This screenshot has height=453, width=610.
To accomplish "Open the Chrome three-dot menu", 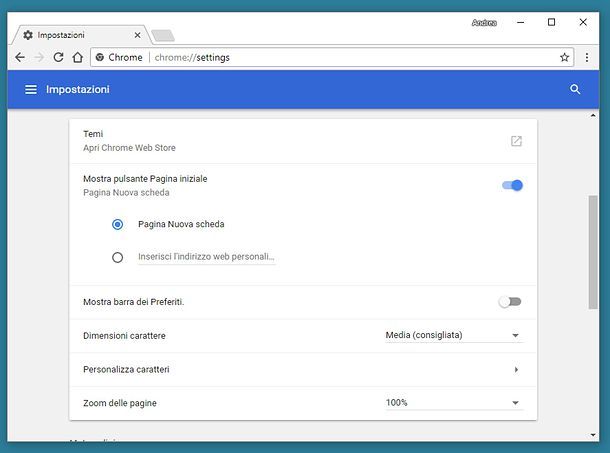I will coord(587,58).
